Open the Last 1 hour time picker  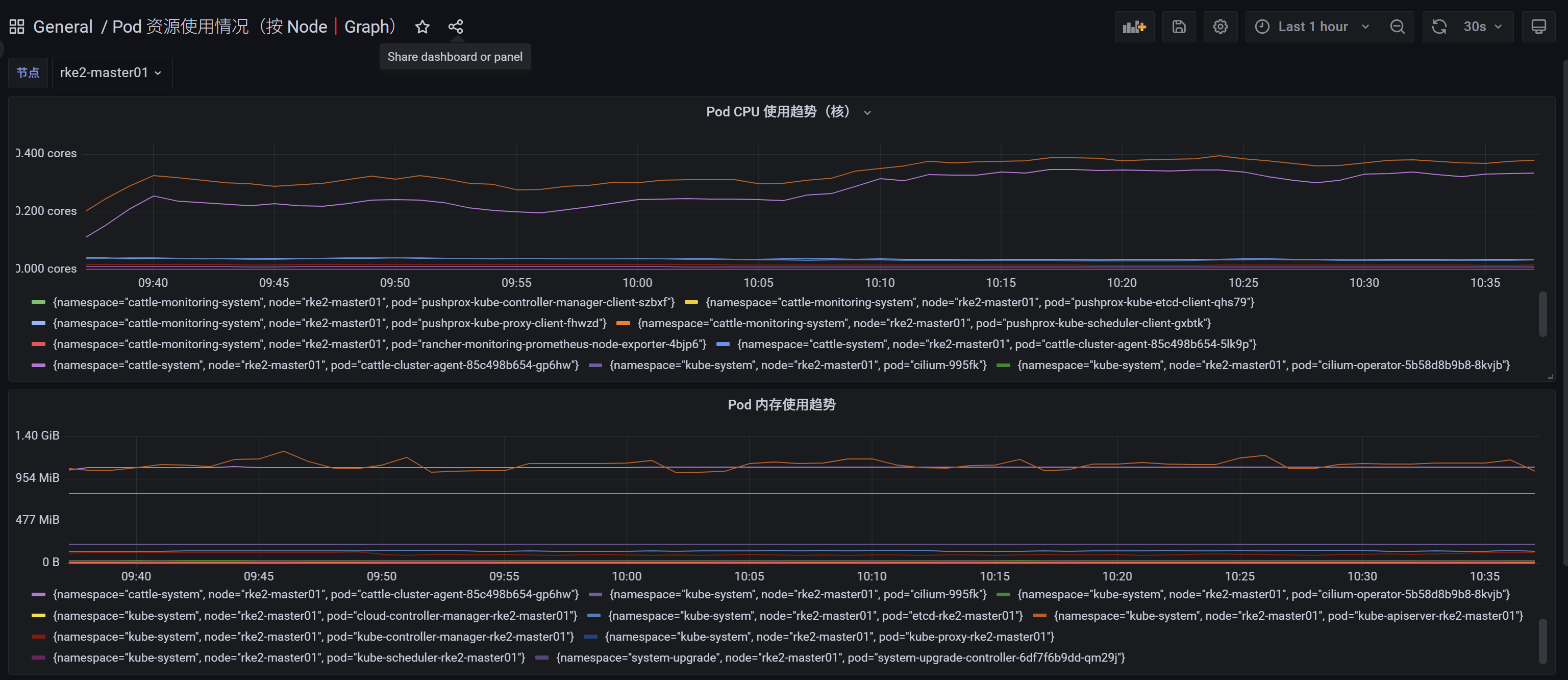click(1312, 27)
